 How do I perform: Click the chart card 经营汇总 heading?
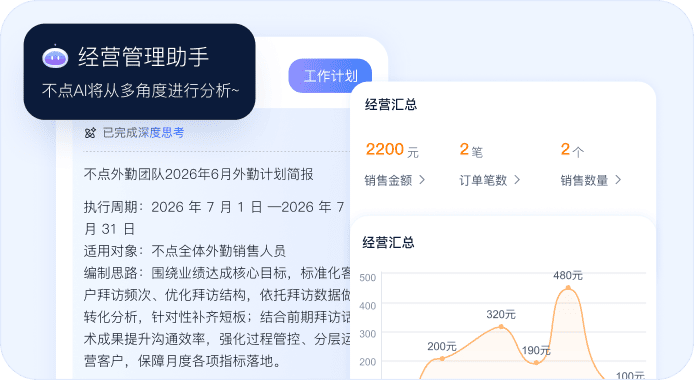coord(388,242)
